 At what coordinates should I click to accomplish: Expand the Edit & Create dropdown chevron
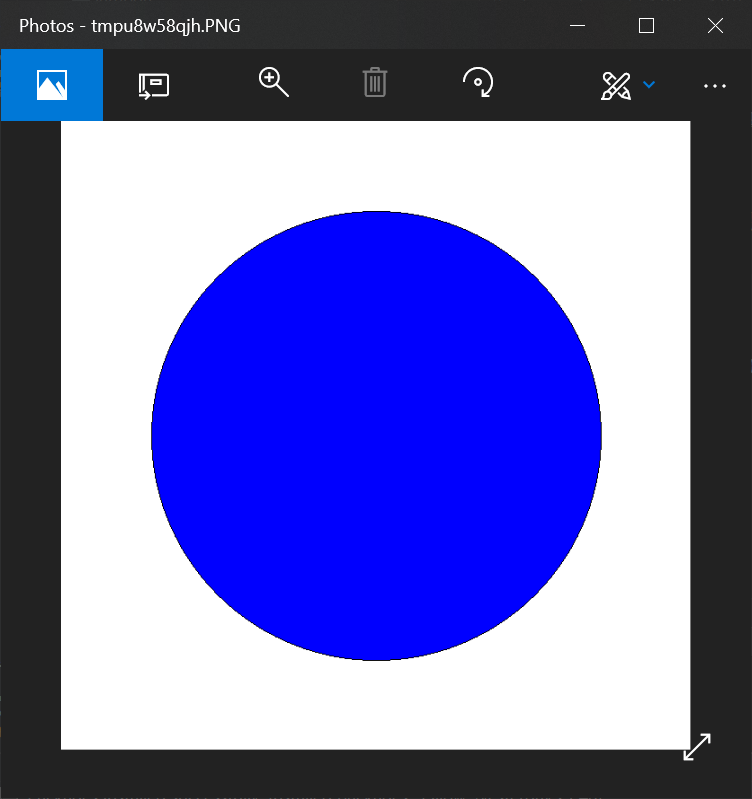coord(649,85)
